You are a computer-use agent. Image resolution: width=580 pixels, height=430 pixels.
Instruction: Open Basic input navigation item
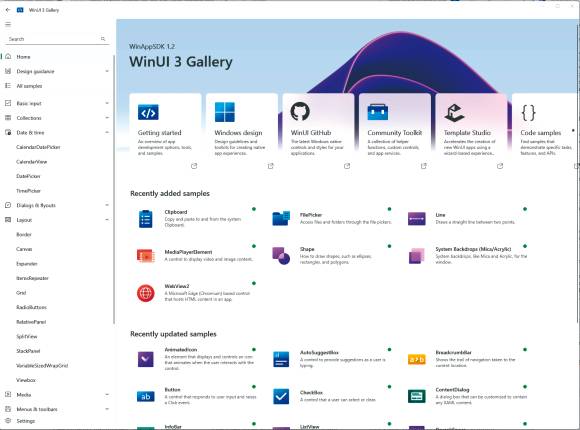click(x=57, y=103)
